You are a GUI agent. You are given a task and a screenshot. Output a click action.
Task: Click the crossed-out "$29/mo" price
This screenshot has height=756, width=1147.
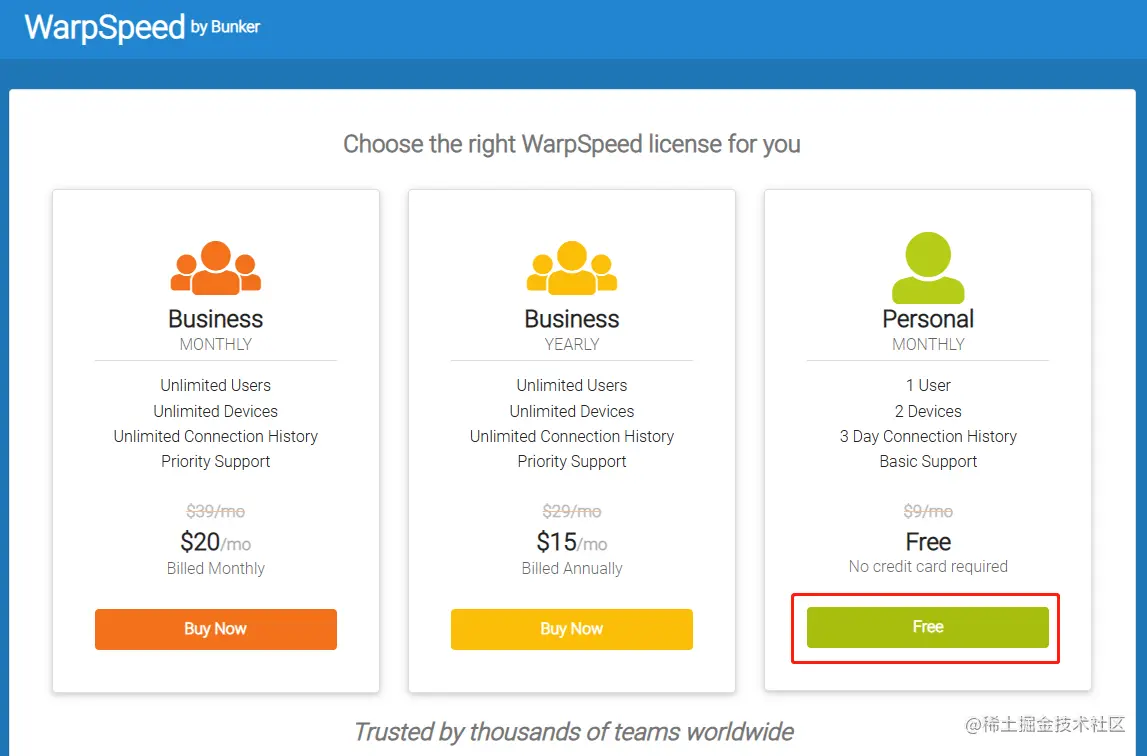[x=572, y=512]
